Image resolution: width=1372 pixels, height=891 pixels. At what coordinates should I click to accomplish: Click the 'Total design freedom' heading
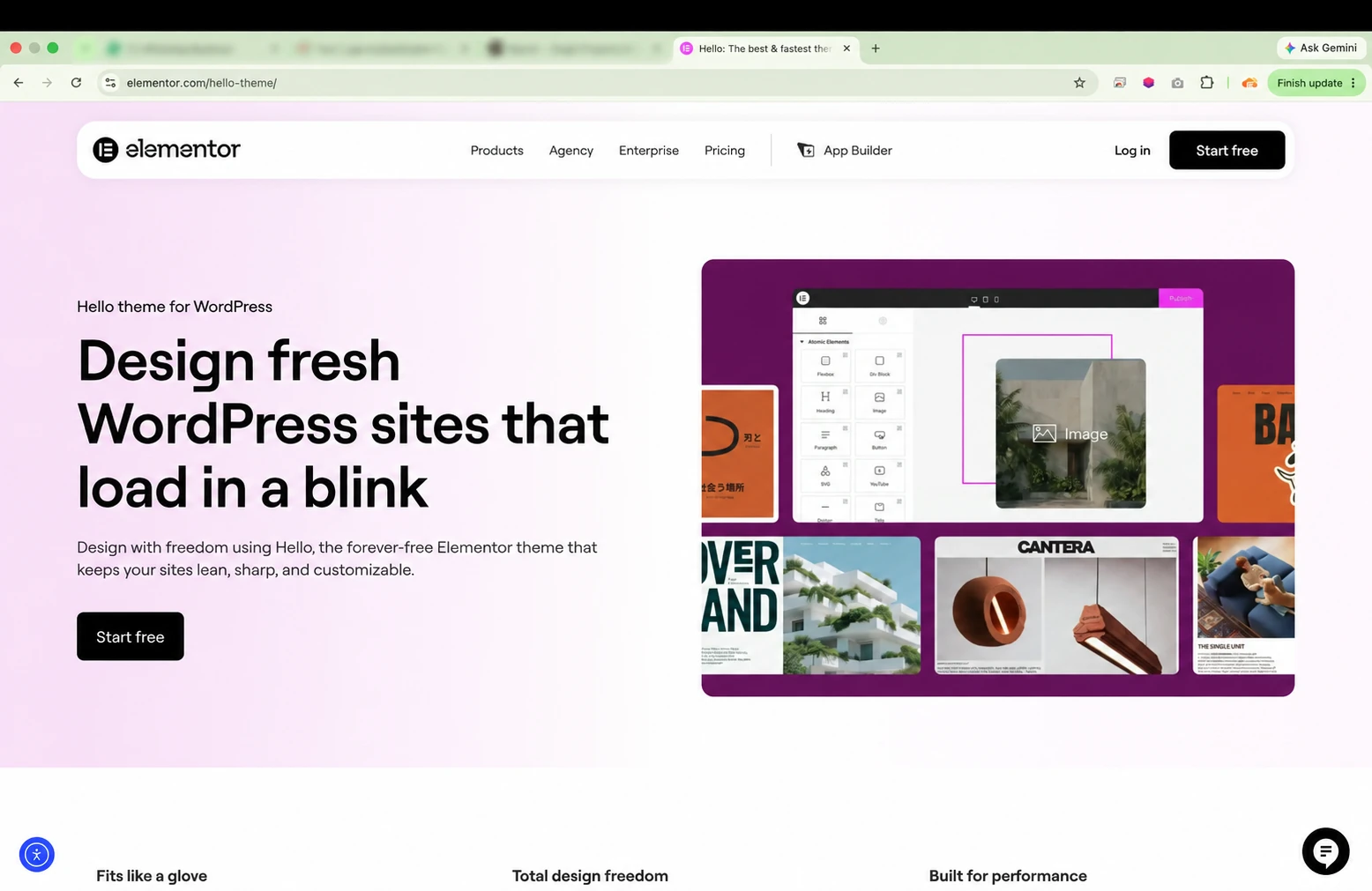[590, 876]
